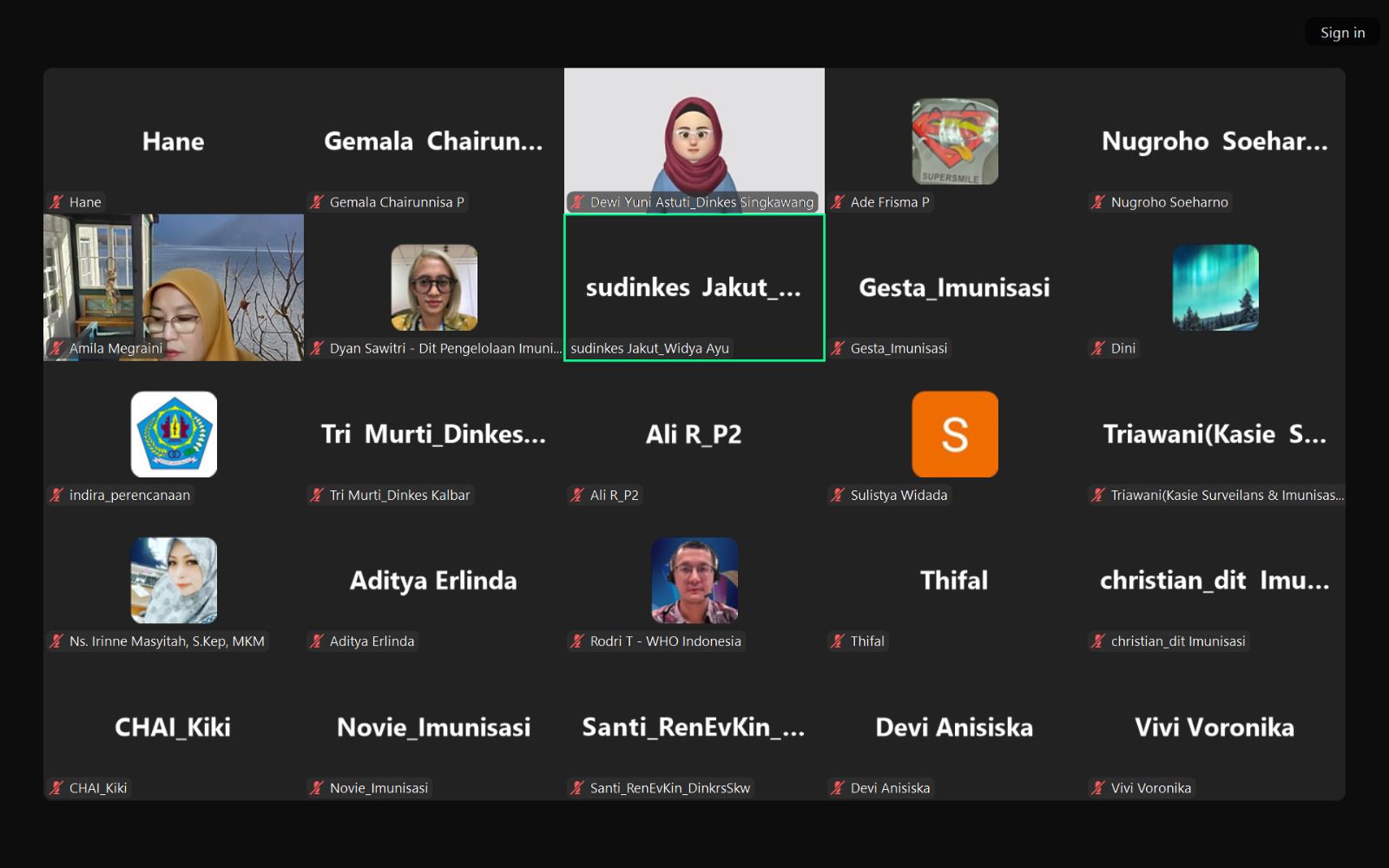Click the emblem logo of indira_perencanaan
The image size is (1389, 868).
[x=174, y=434]
